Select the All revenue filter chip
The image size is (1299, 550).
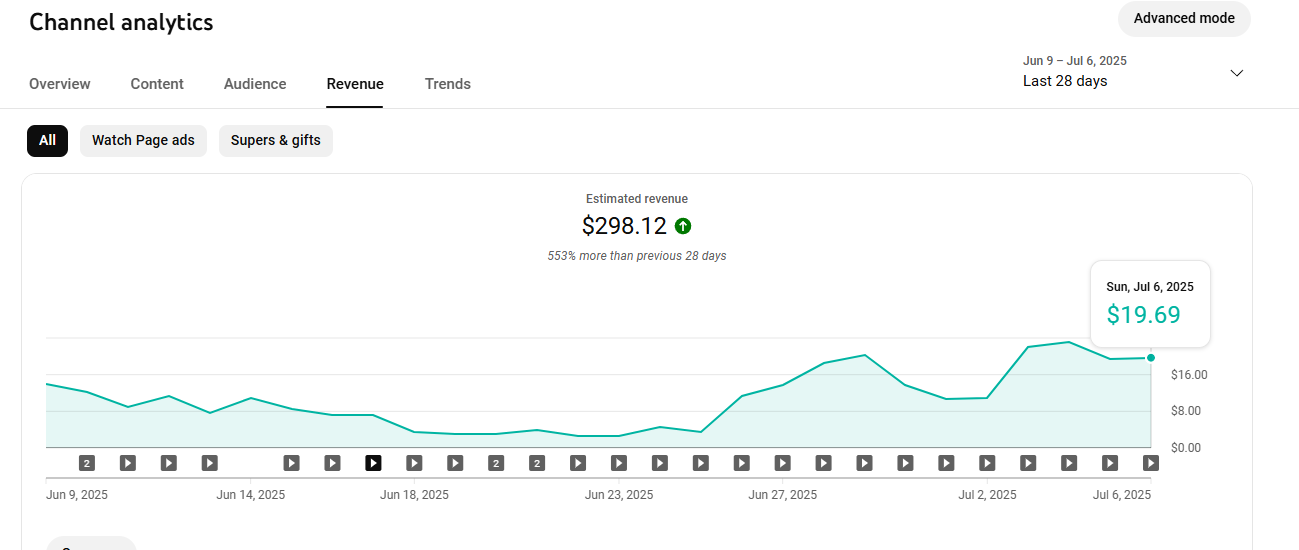click(x=47, y=141)
